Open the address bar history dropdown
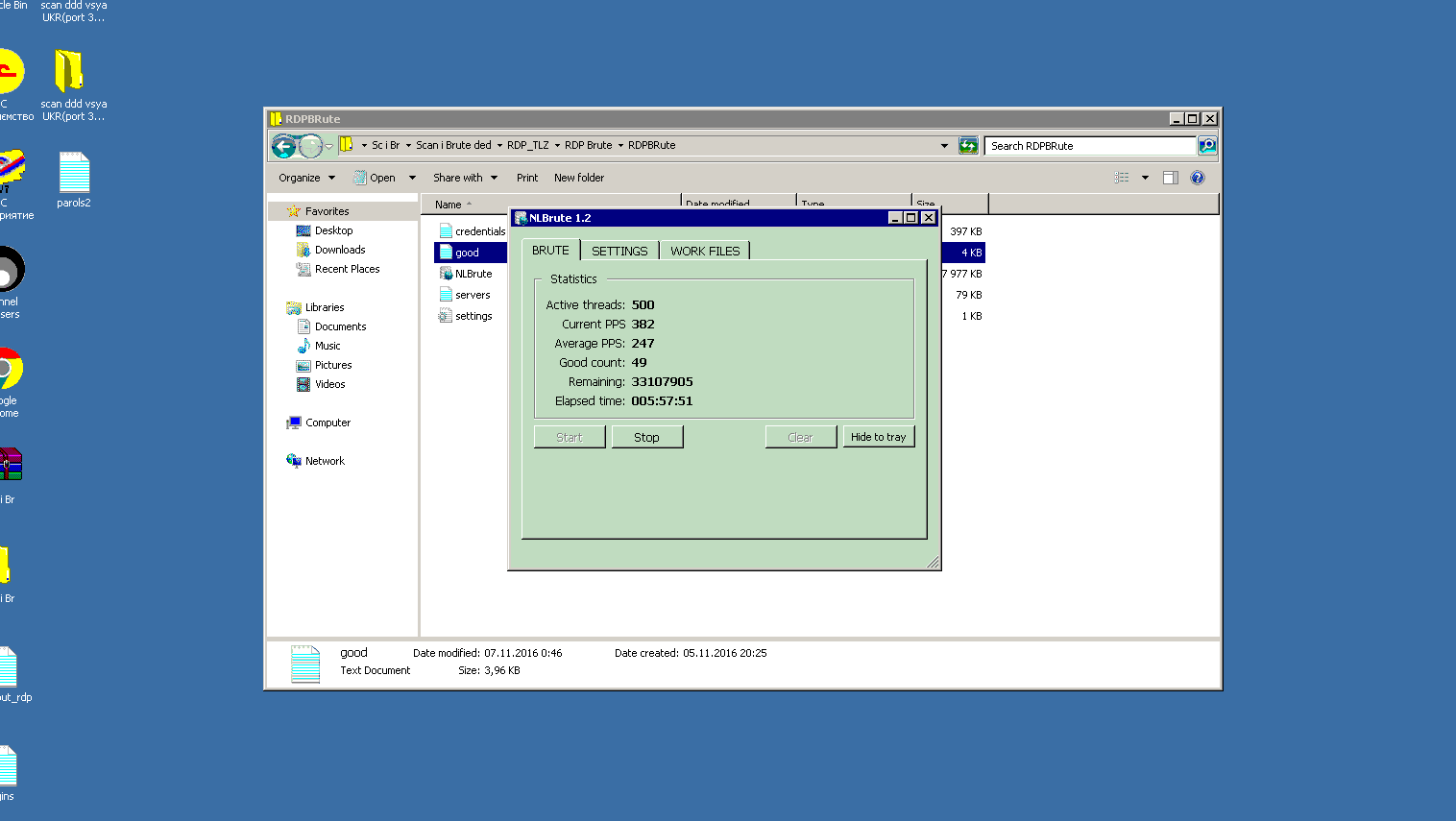 (x=944, y=146)
